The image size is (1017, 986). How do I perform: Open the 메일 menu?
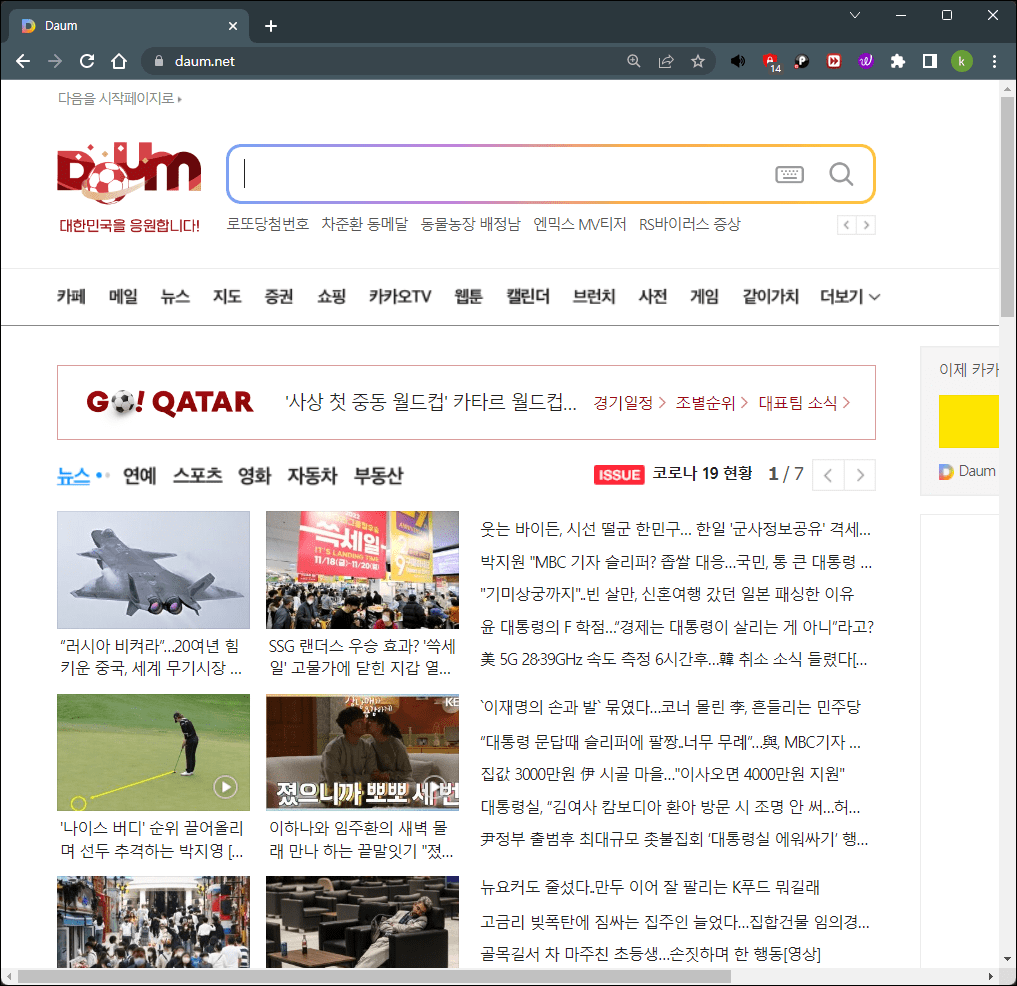click(x=123, y=296)
